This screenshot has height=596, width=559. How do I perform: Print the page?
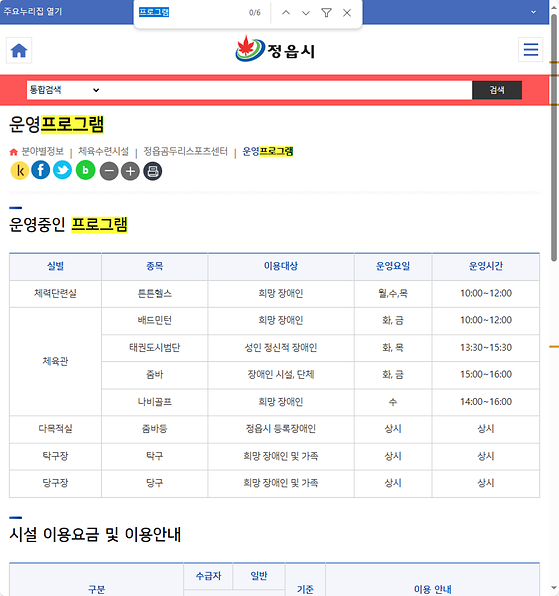153,171
